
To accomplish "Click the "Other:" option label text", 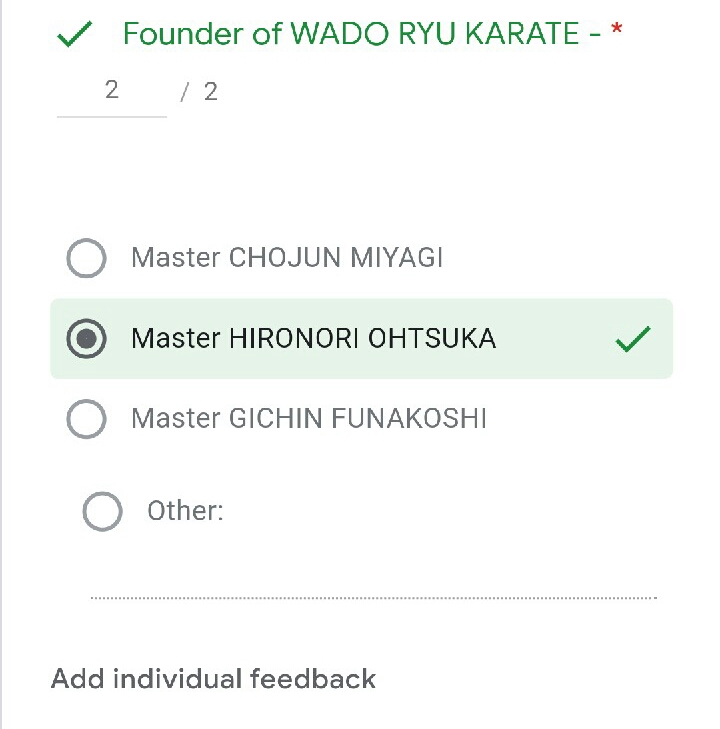I will tap(185, 511).
